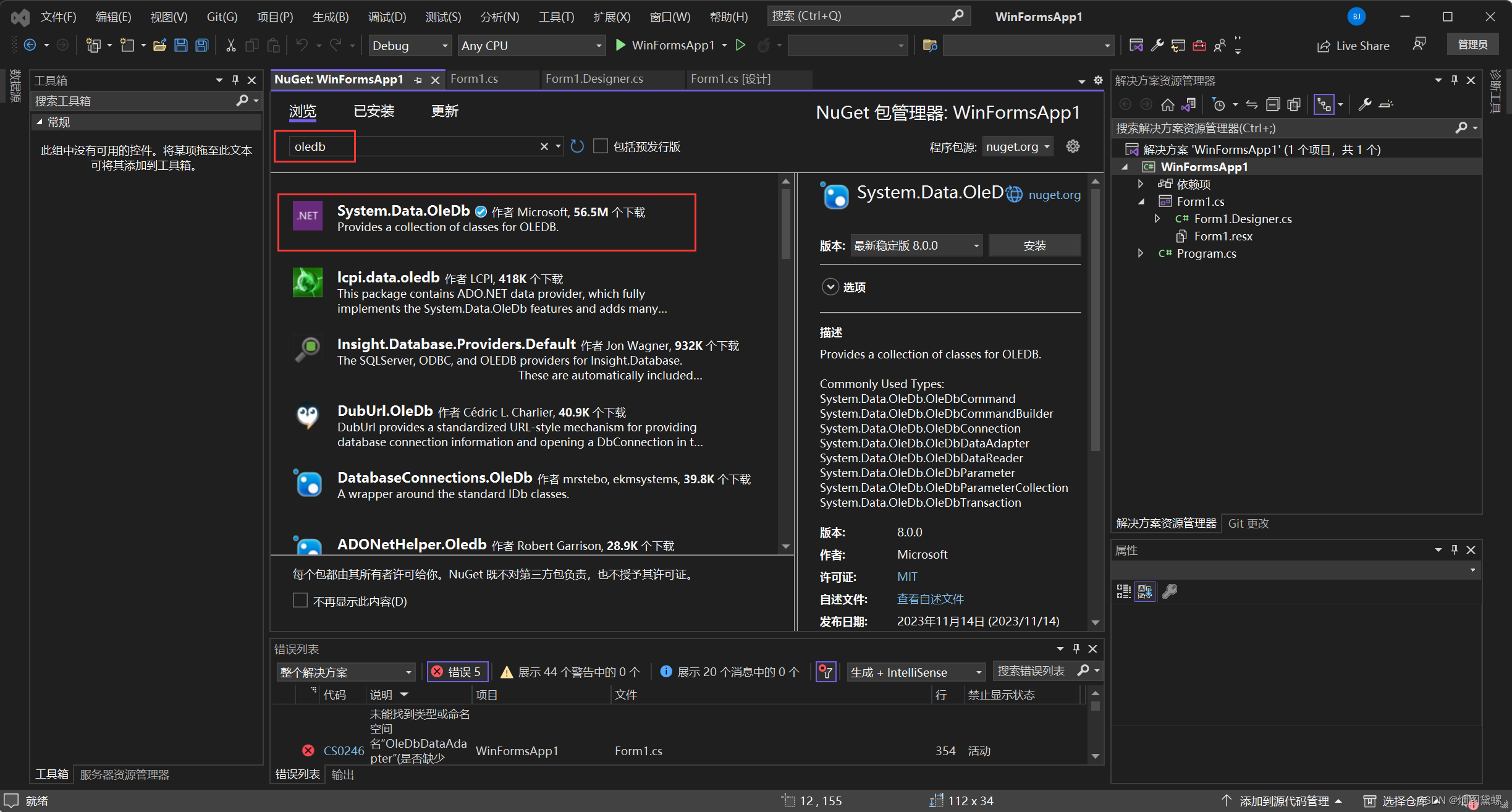This screenshot has height=812, width=1512.
Task: Open the File menu
Action: [x=59, y=17]
